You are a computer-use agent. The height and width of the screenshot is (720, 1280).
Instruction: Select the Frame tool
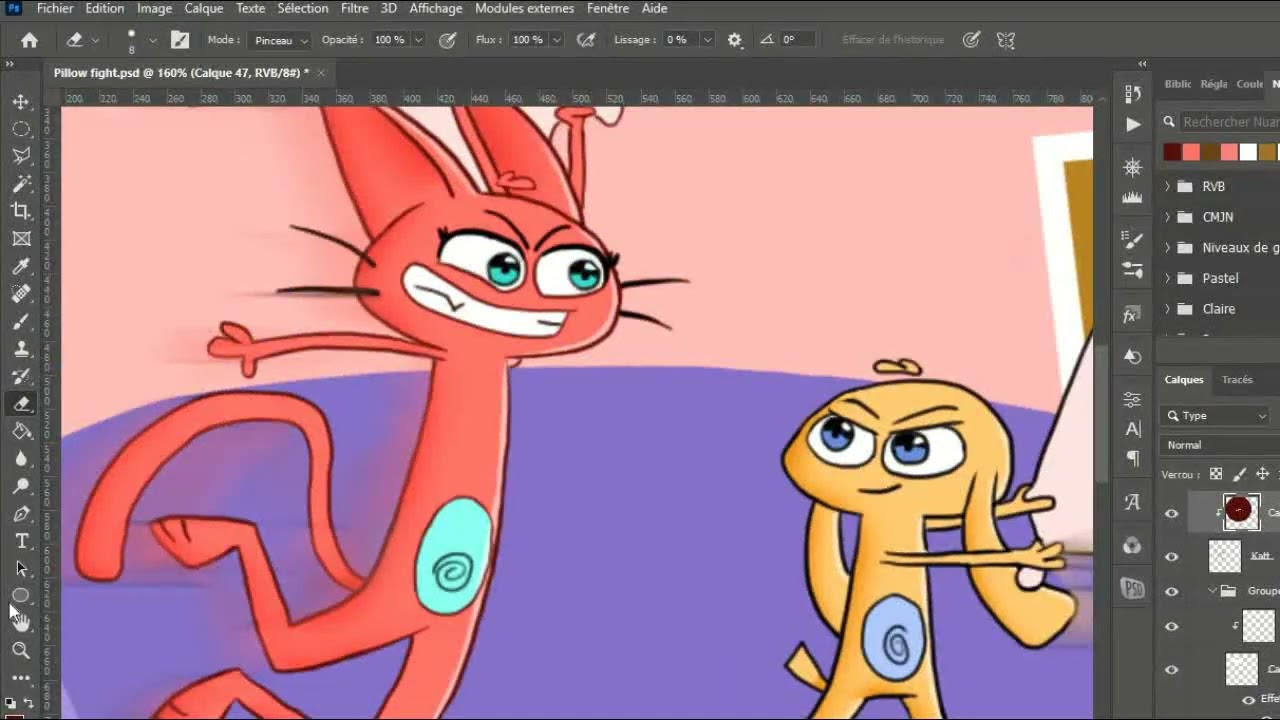[x=21, y=239]
